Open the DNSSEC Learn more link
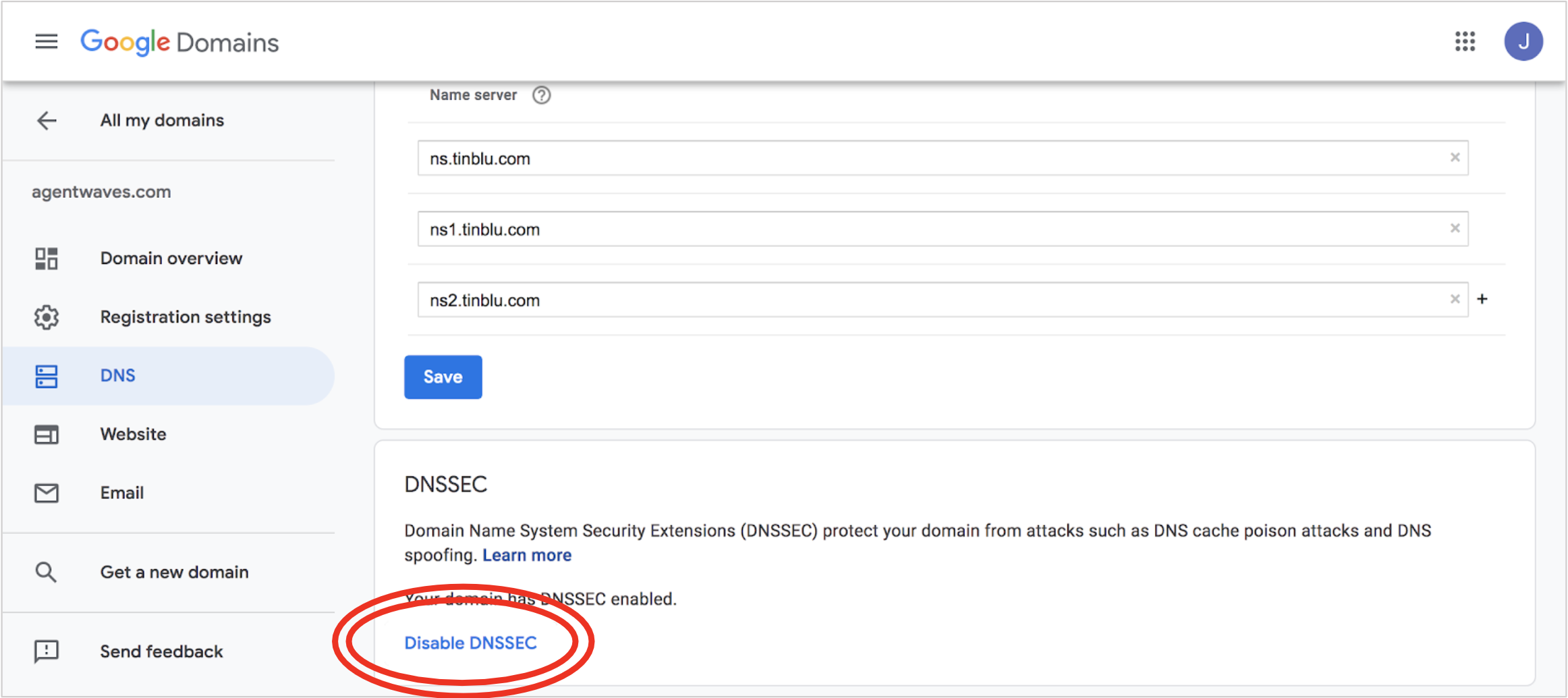 [x=527, y=555]
